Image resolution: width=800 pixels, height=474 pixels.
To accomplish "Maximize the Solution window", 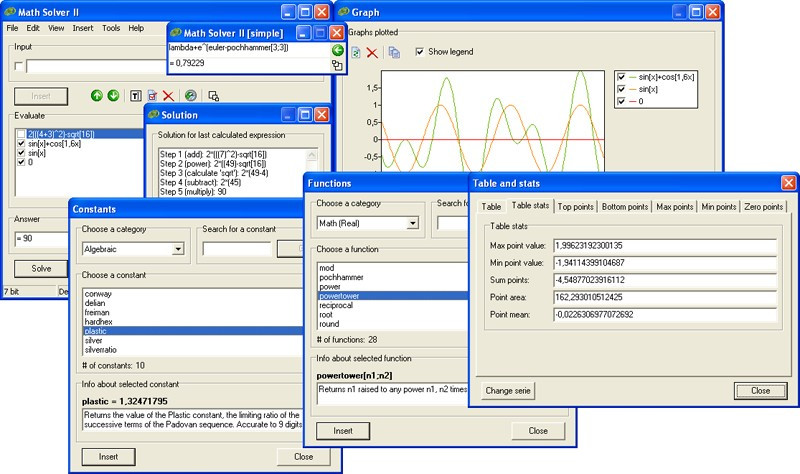I will (305, 115).
